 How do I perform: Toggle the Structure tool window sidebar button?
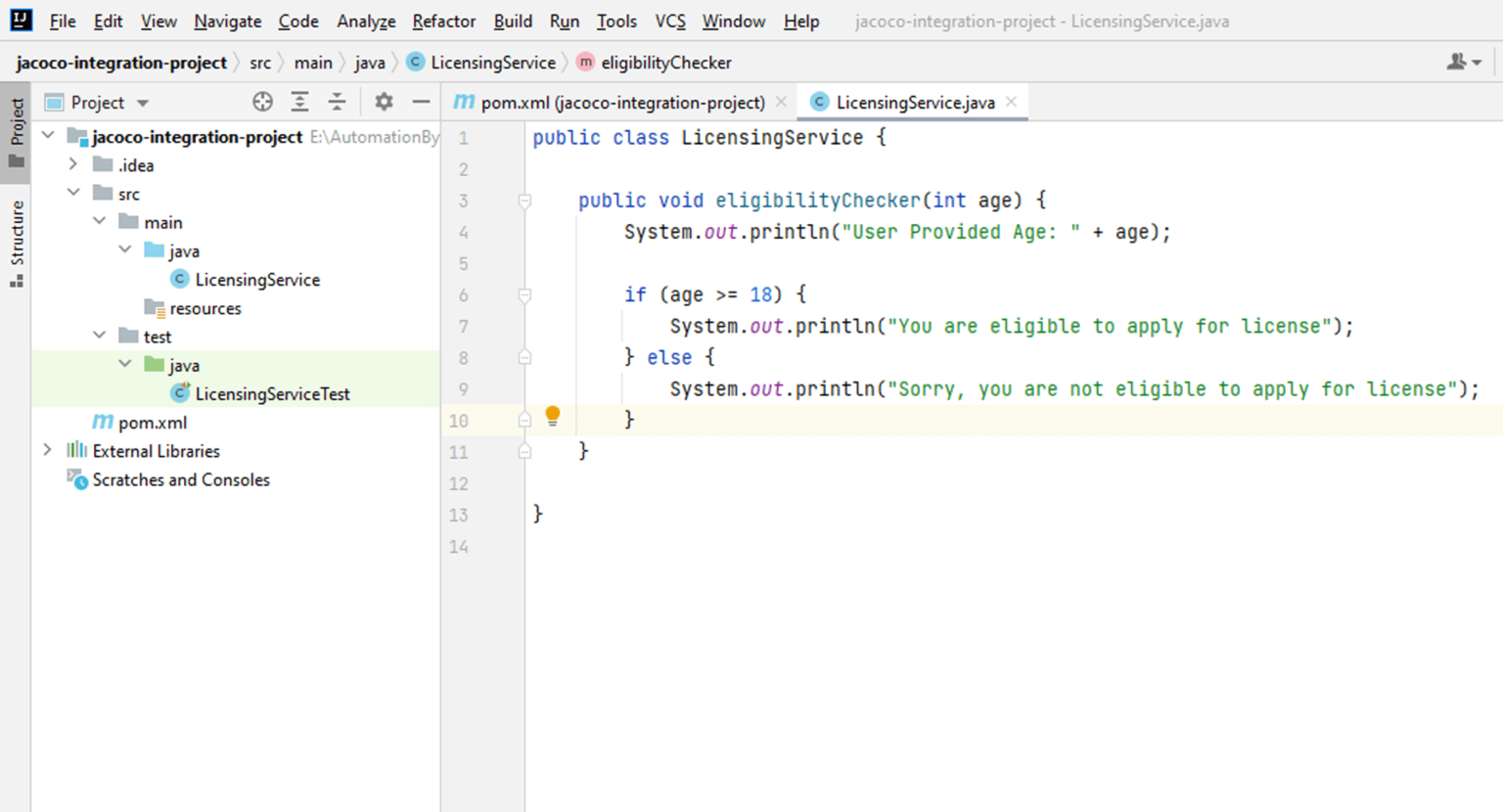(17, 243)
